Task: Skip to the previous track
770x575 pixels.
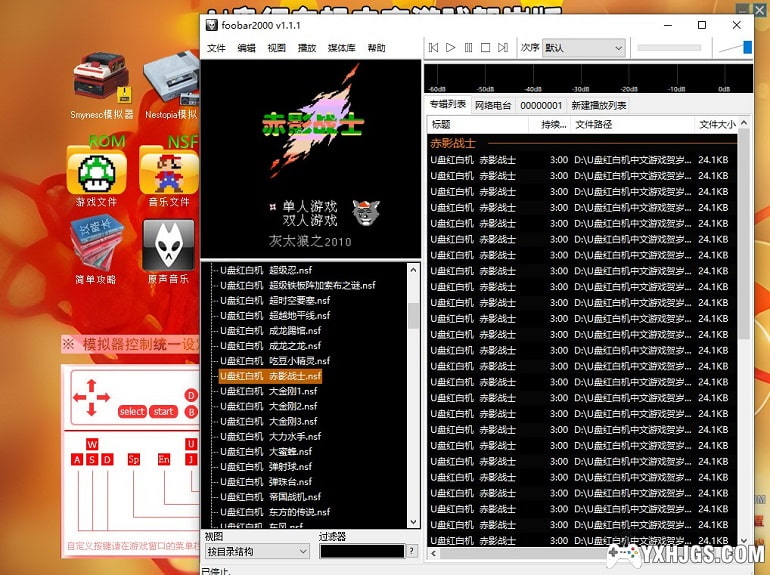Action: pos(433,47)
